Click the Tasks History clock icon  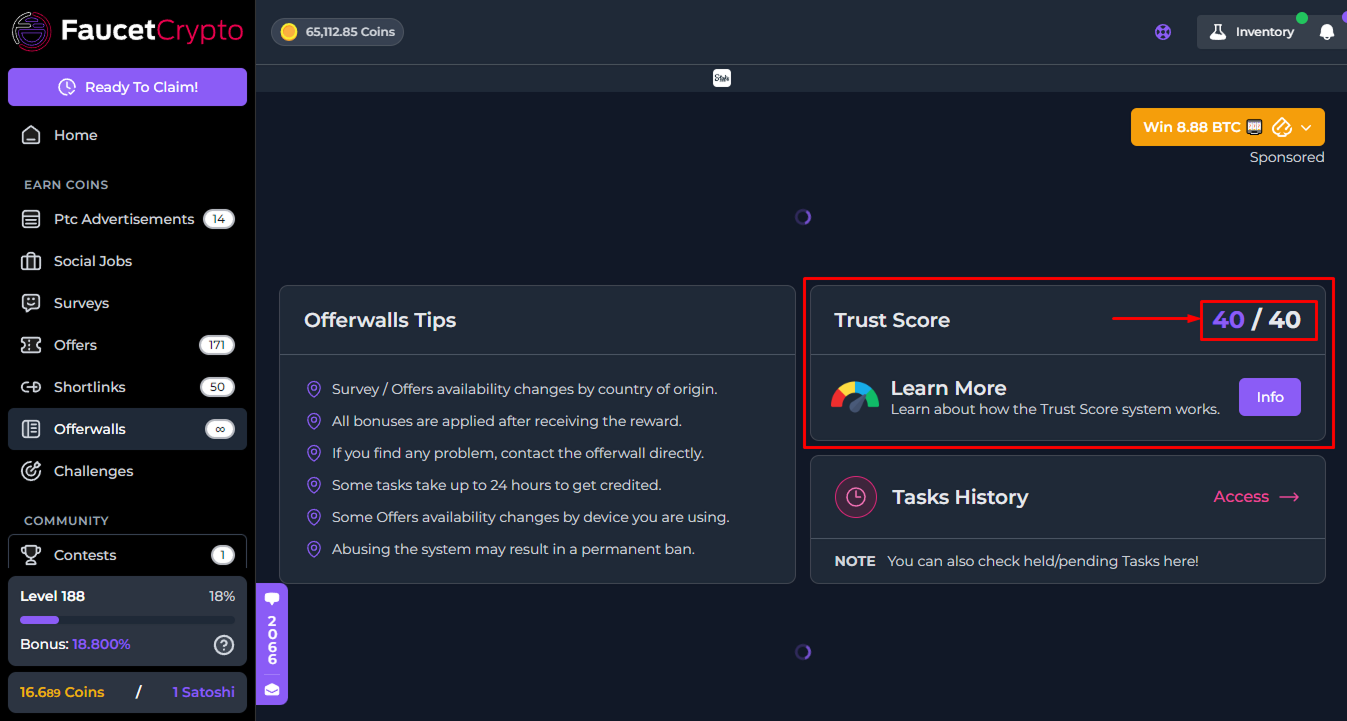pyautogui.click(x=855, y=497)
